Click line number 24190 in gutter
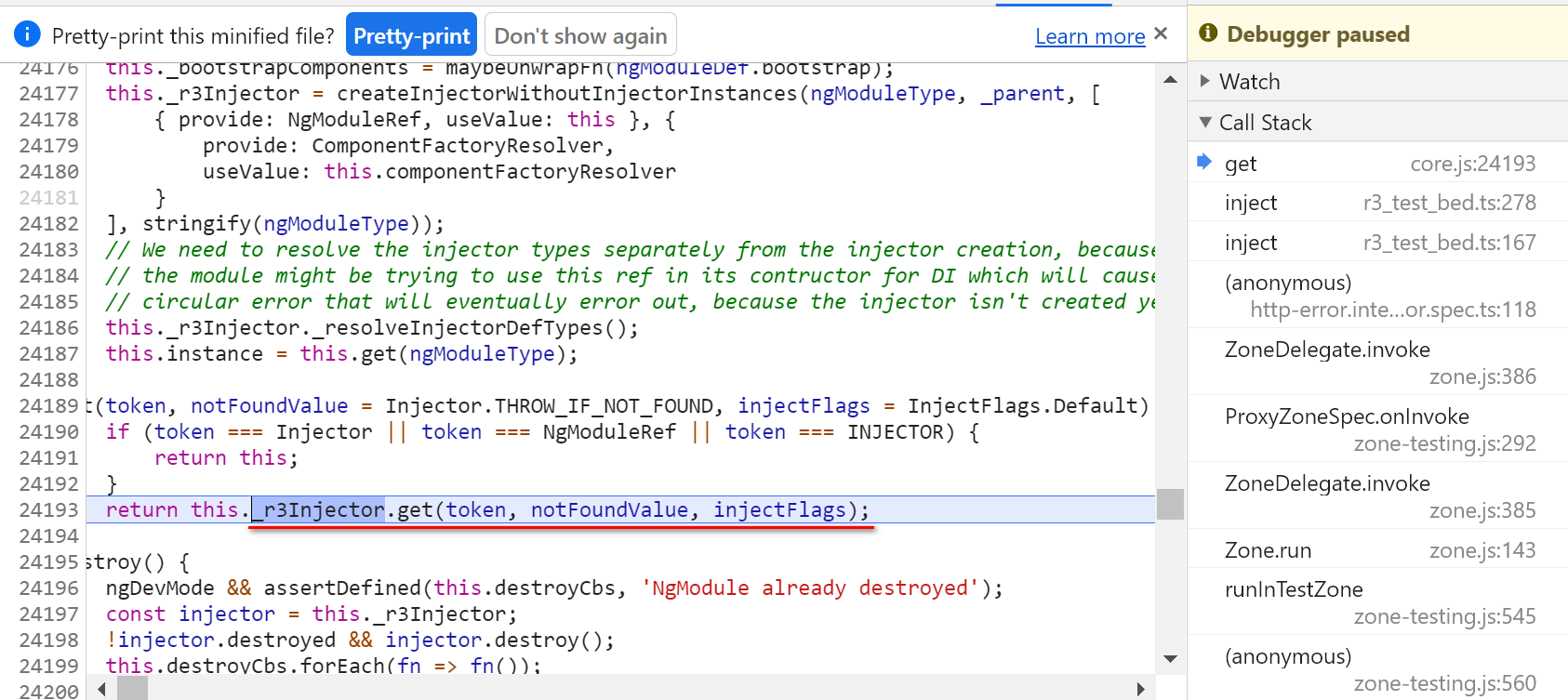This screenshot has height=700, width=1568. click(x=49, y=431)
